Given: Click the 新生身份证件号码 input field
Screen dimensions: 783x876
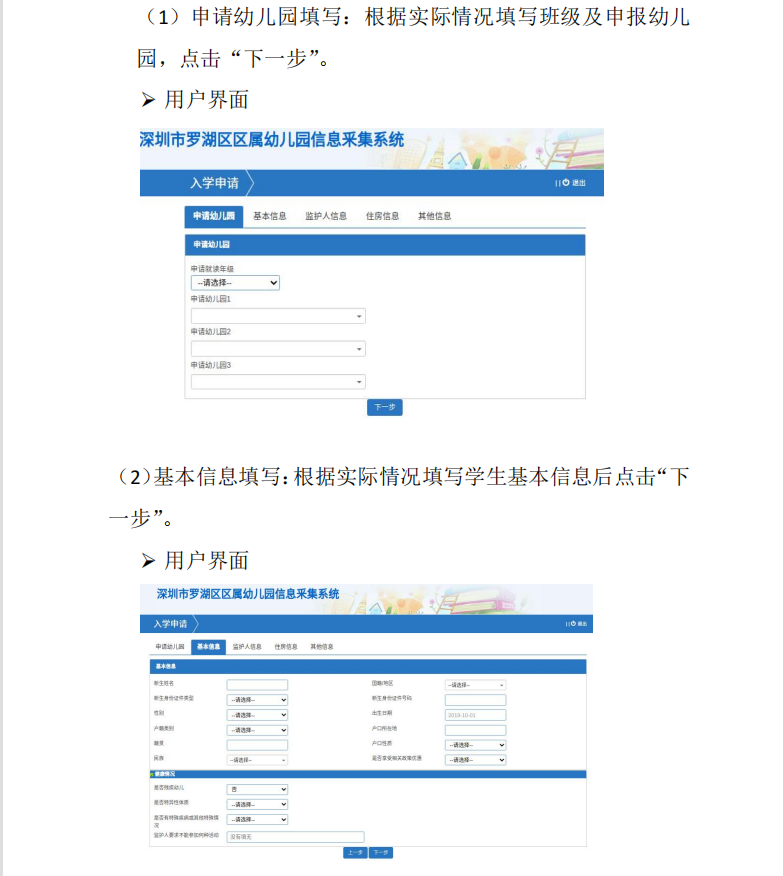Looking at the screenshot, I should pyautogui.click(x=476, y=699).
